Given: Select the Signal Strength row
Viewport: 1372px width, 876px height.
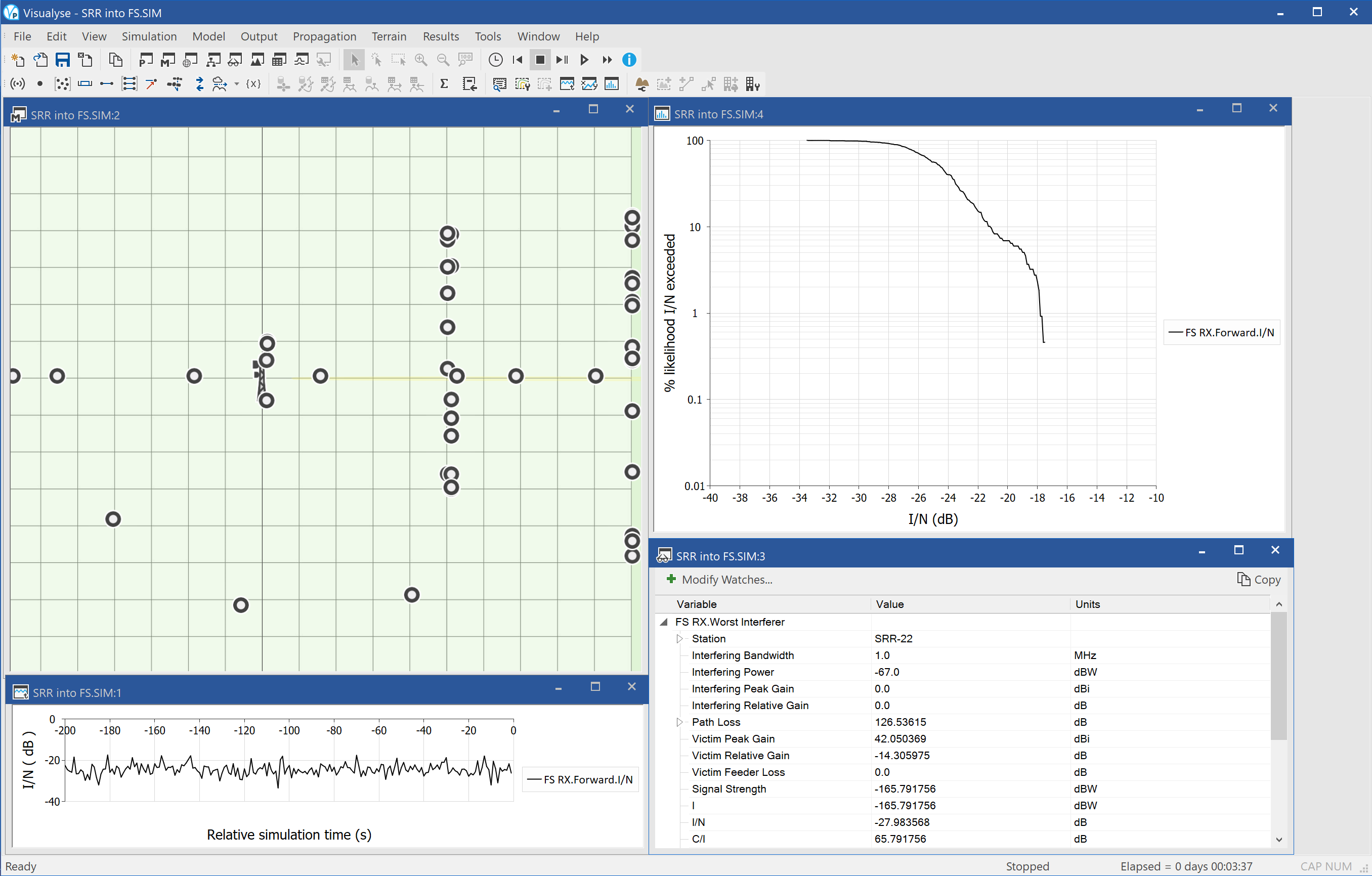Looking at the screenshot, I should pos(963,789).
